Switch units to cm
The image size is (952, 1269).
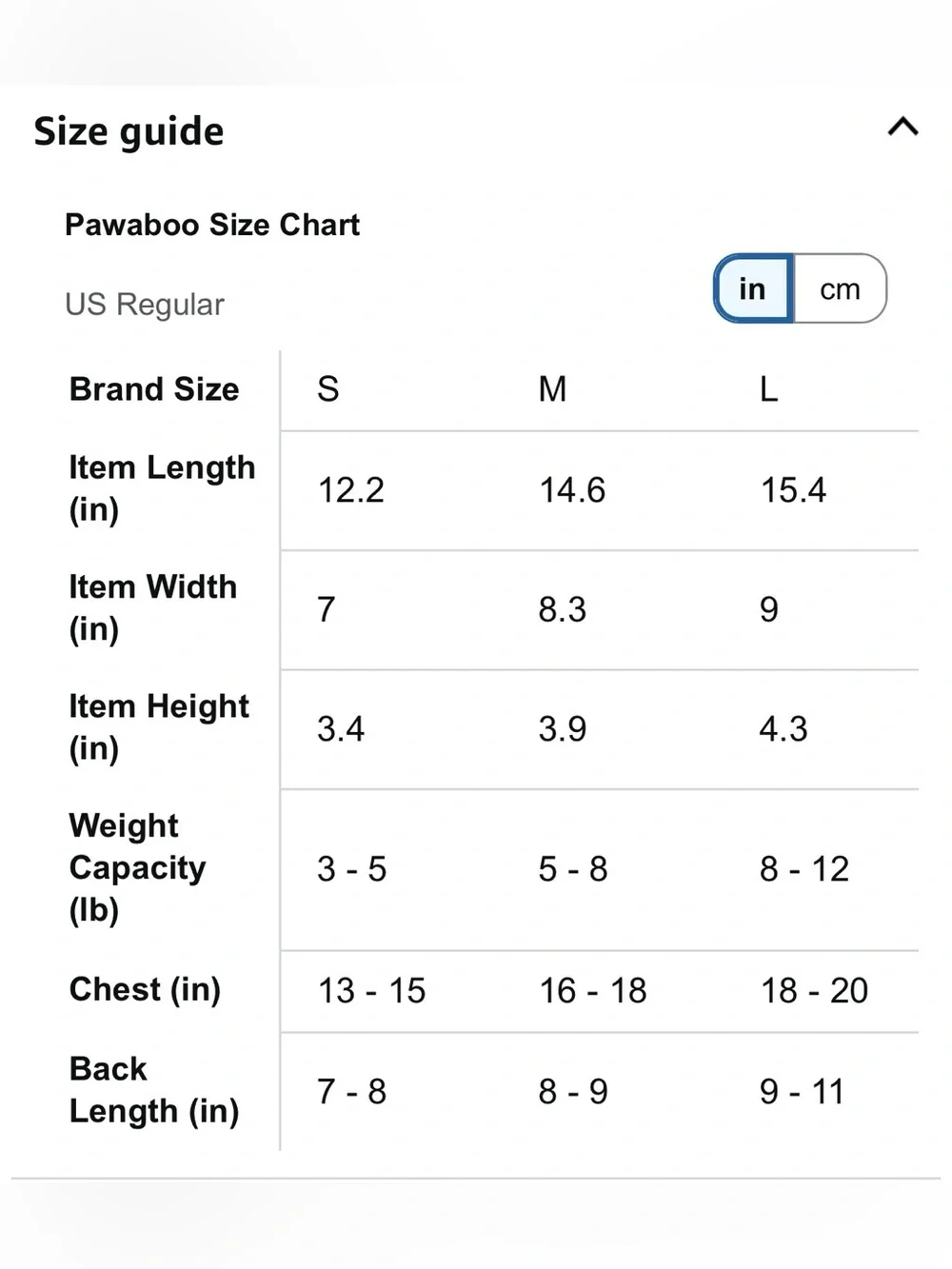(840, 288)
